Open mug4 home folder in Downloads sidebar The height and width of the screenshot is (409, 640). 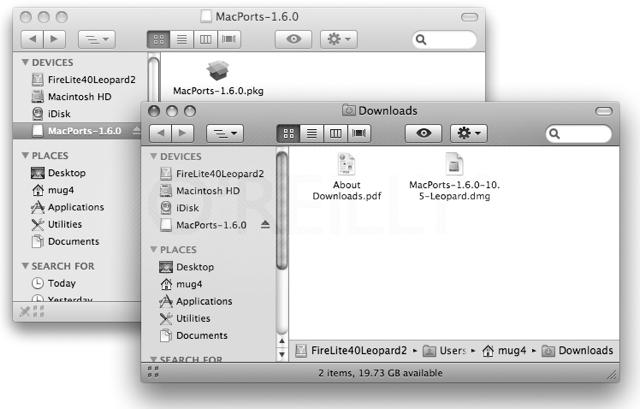181,285
